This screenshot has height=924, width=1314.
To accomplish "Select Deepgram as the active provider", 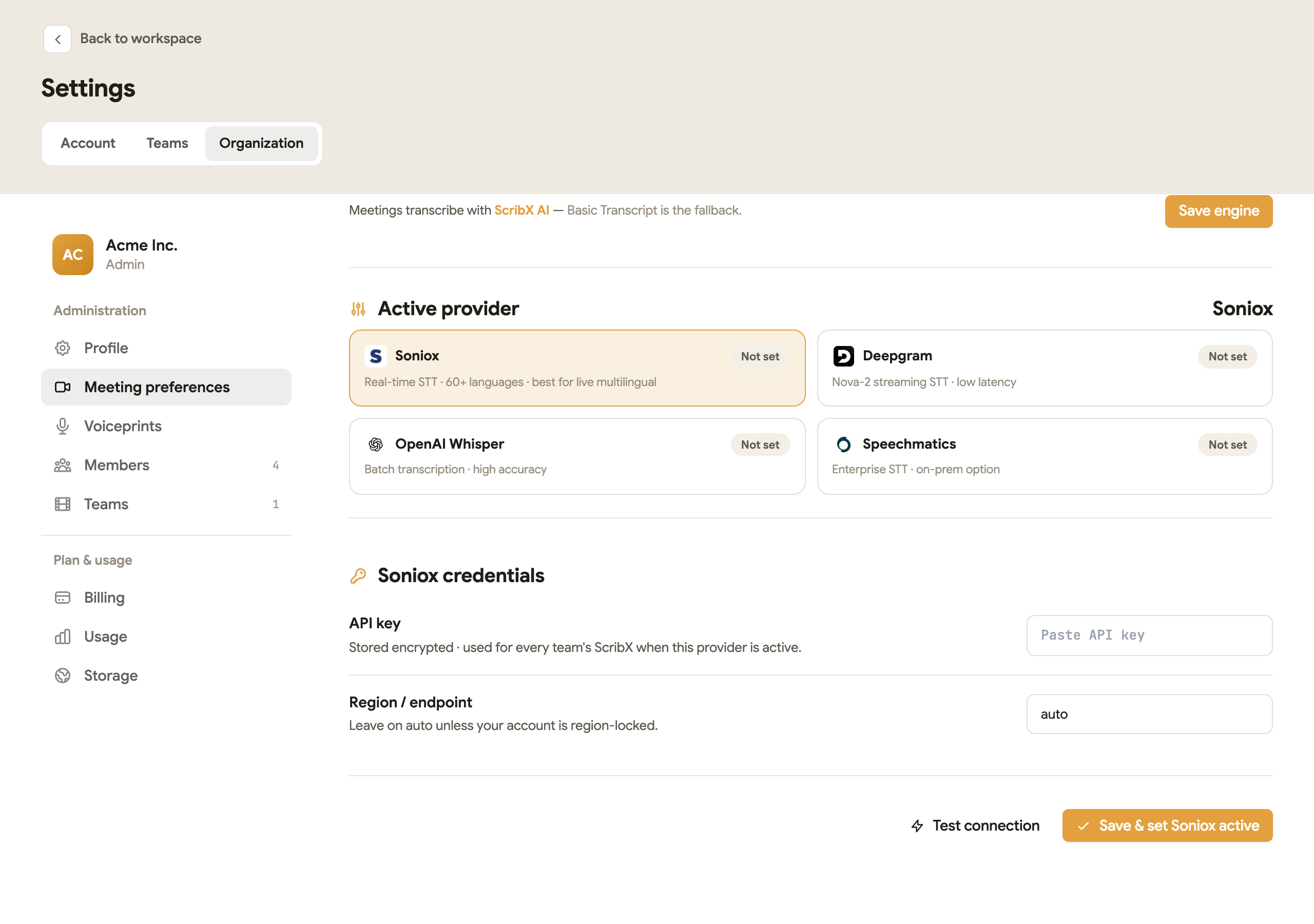I will pyautogui.click(x=1045, y=368).
